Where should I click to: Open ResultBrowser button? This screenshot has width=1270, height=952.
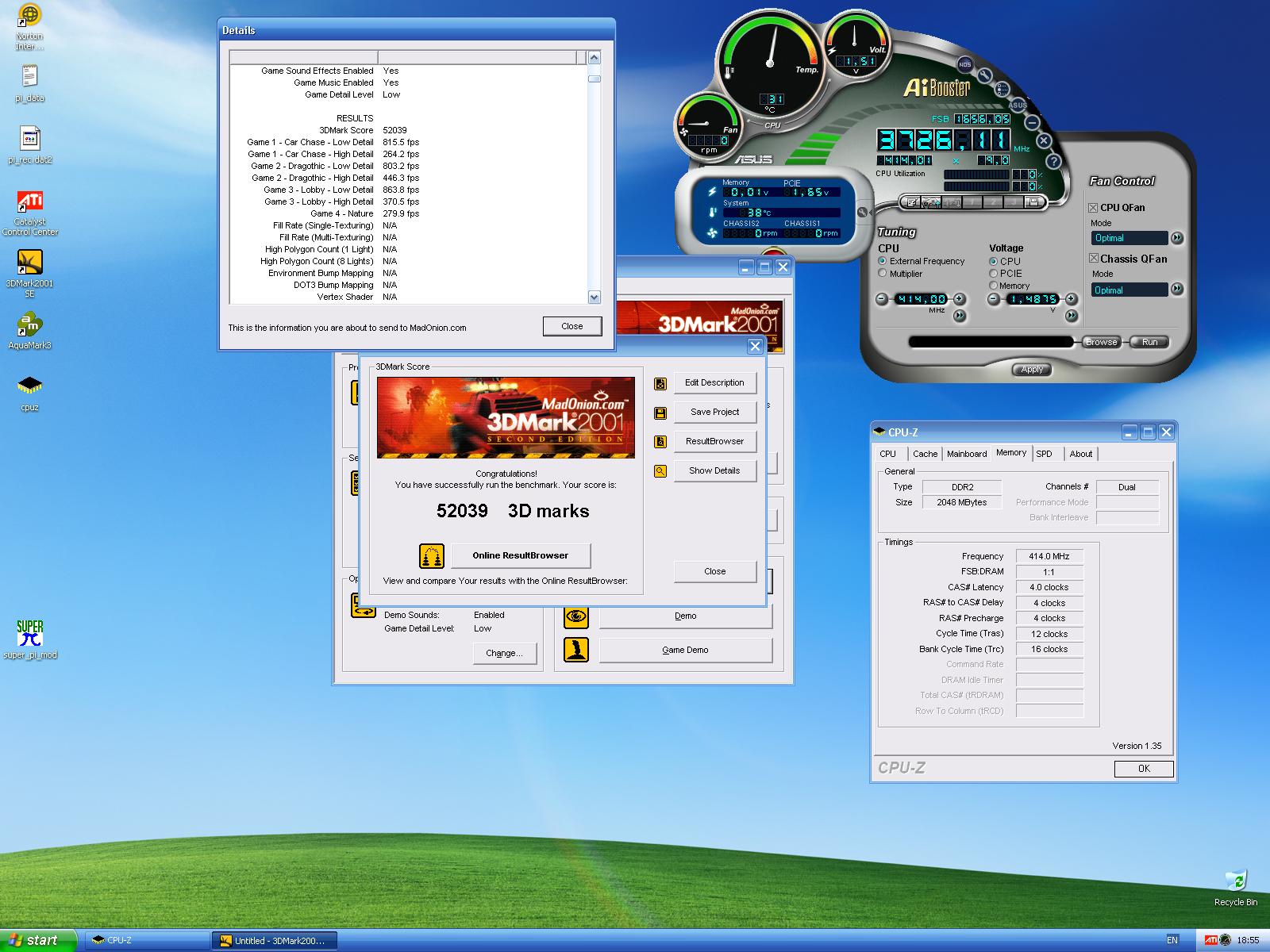[x=714, y=441]
